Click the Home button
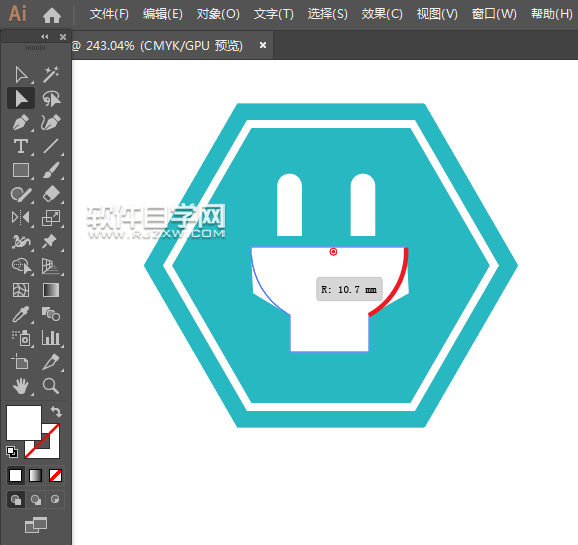Screen dimensions: 578x545 point(52,15)
